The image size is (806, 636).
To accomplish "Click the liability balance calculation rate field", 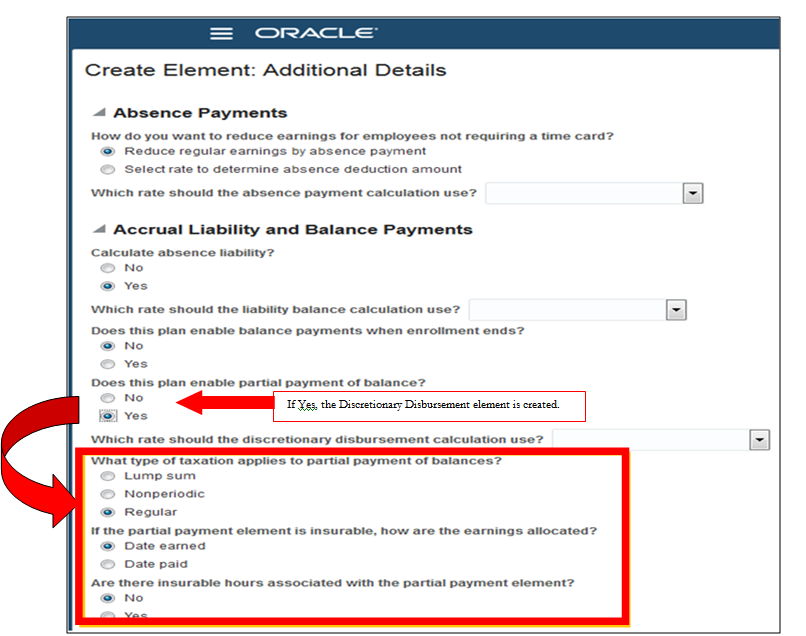I will (x=567, y=311).
